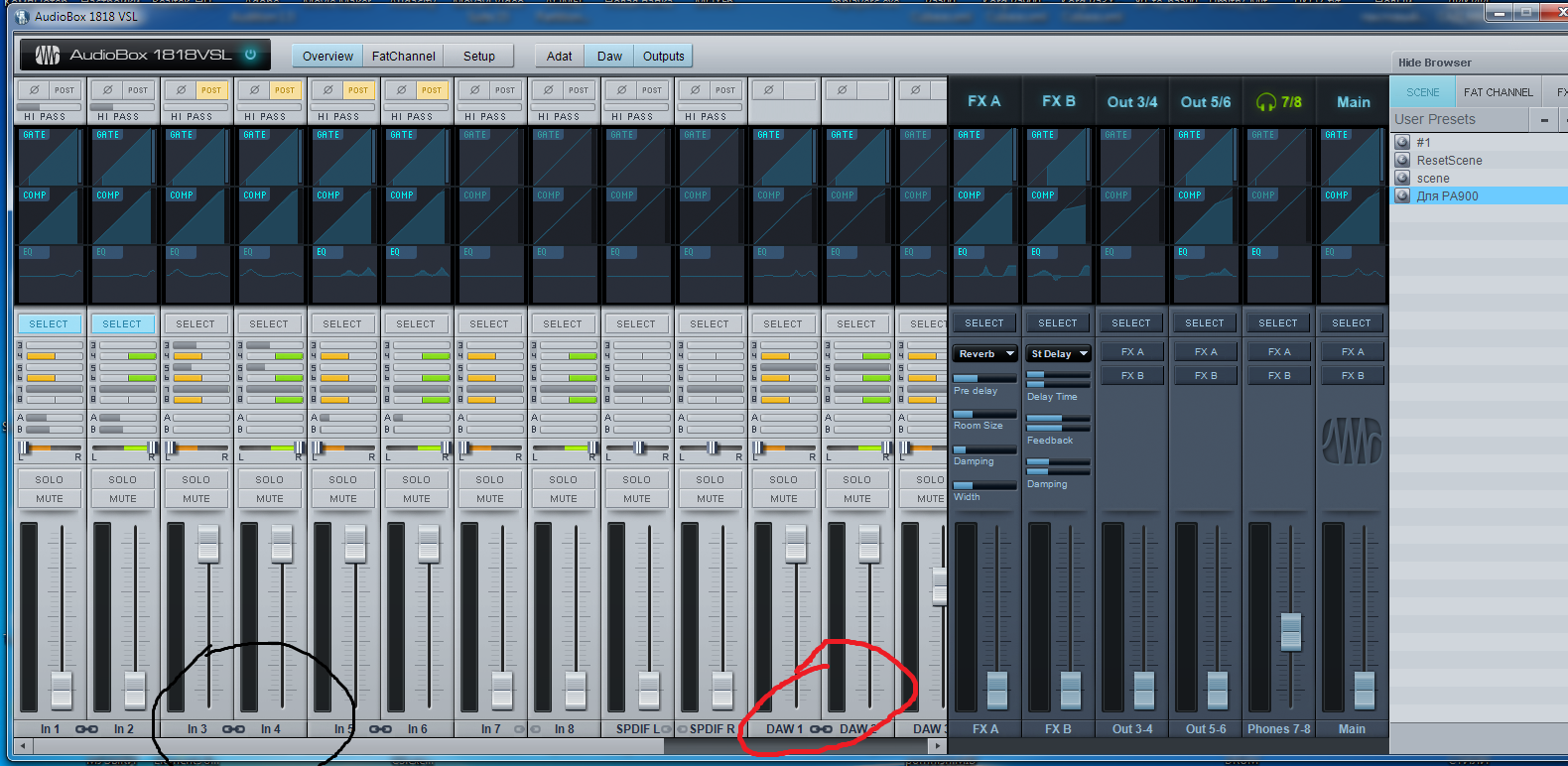Click the FX B send button on the Out 3-4 bus
1568x766 pixels.
point(1132,376)
